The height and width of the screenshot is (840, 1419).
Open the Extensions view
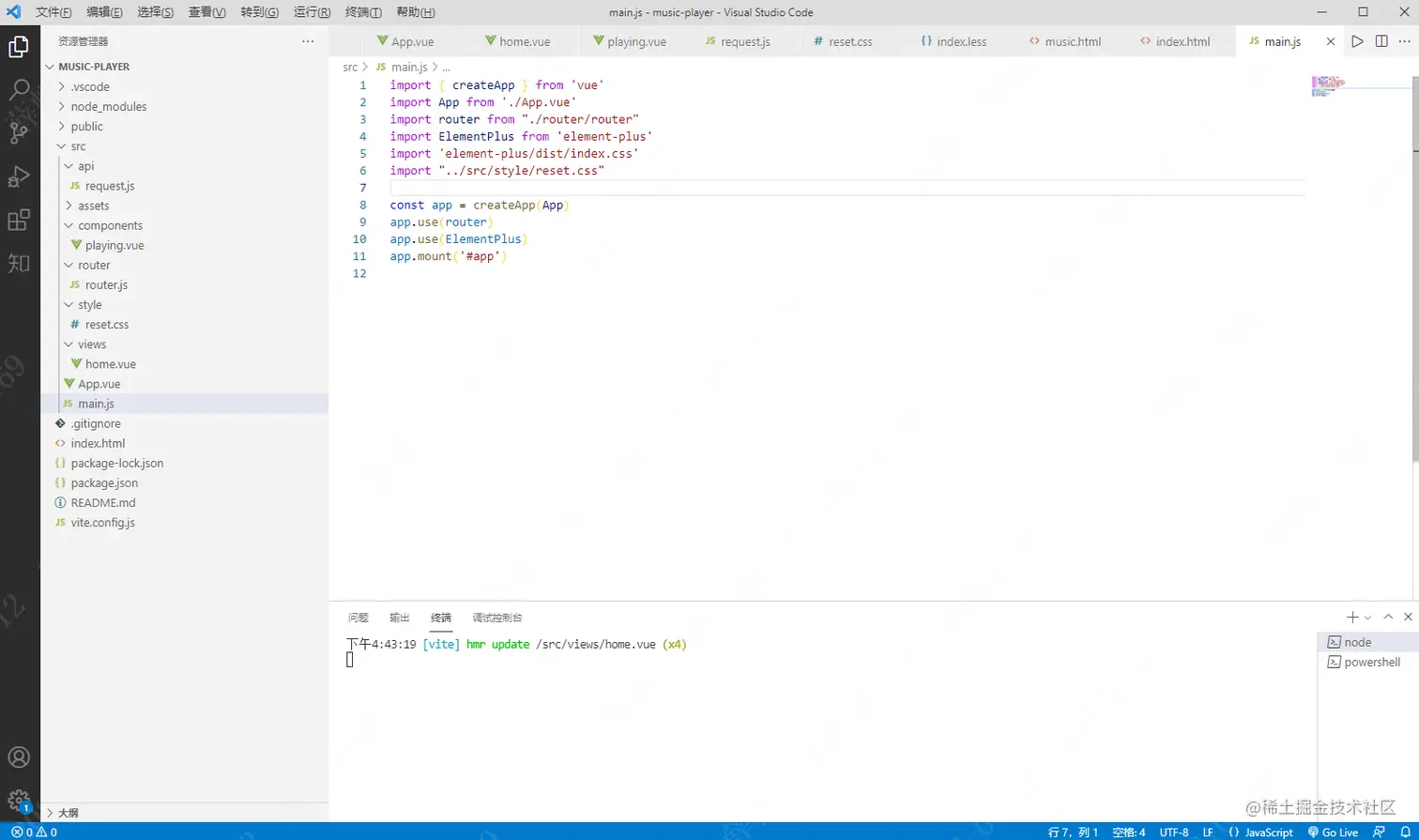[x=19, y=220]
